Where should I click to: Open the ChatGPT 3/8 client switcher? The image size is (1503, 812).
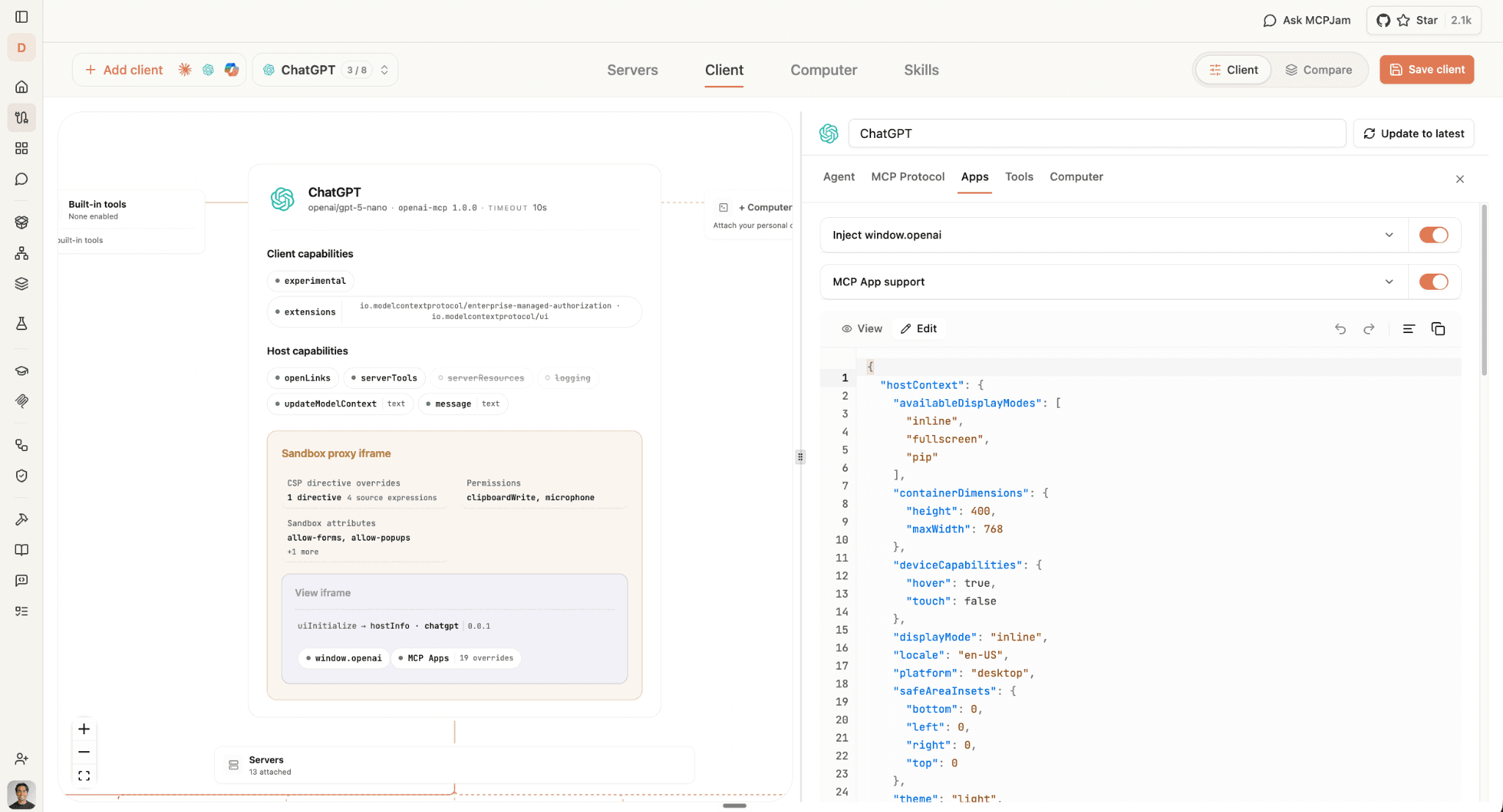pos(325,70)
